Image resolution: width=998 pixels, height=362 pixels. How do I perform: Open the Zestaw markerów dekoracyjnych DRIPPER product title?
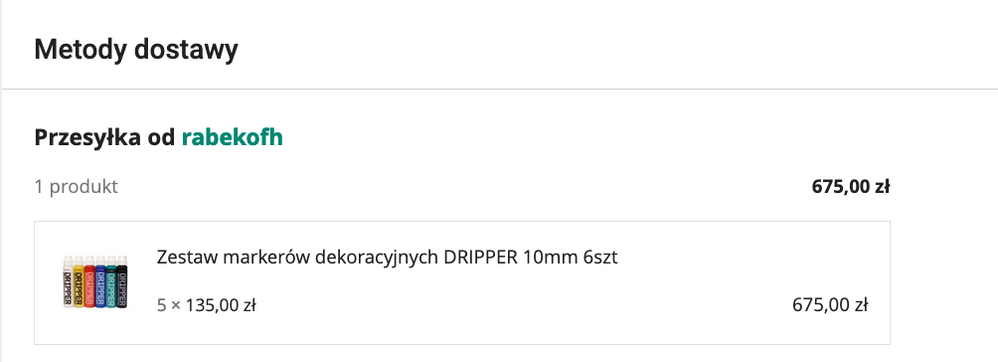(x=387, y=258)
